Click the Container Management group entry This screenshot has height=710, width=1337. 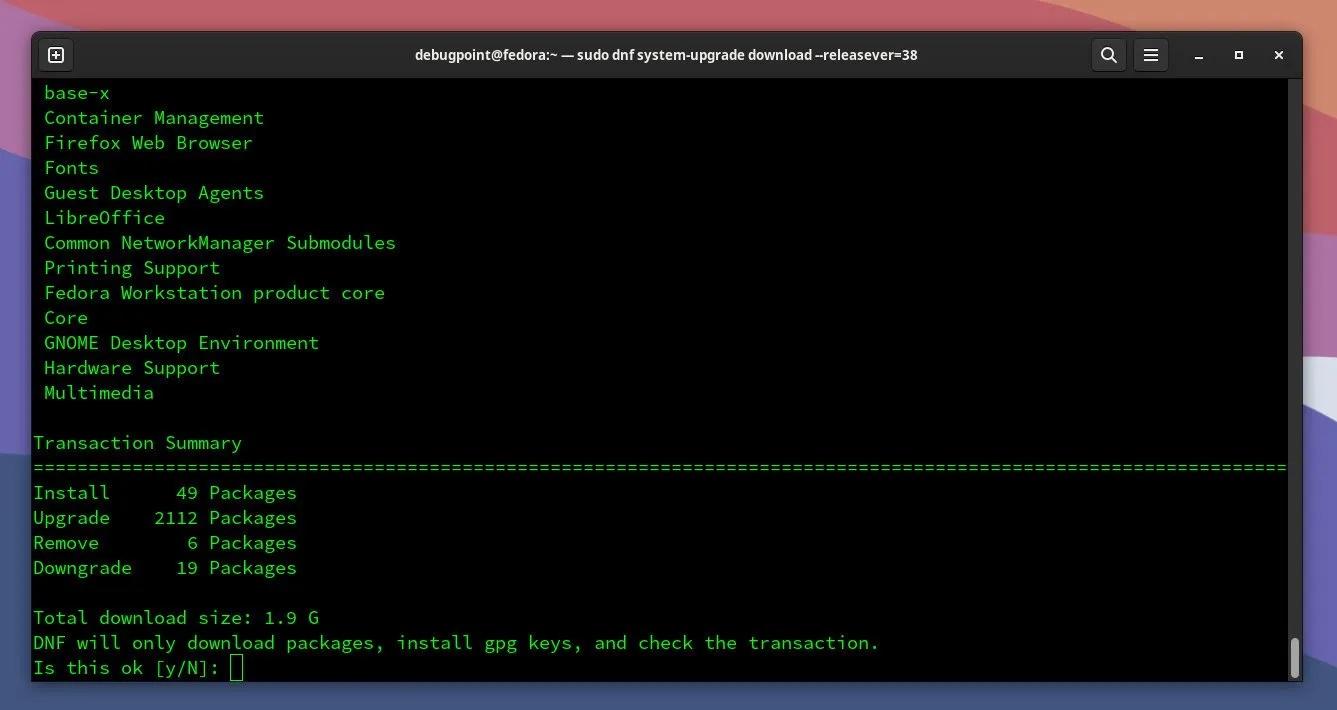coord(154,117)
